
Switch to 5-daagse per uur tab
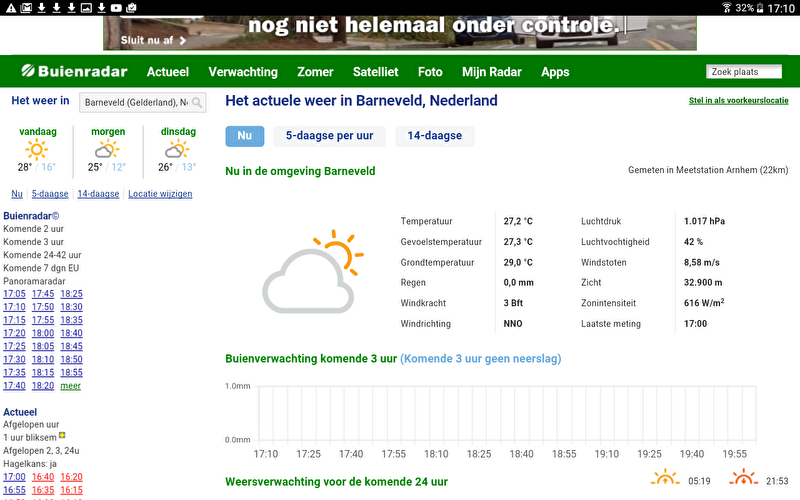click(330, 136)
